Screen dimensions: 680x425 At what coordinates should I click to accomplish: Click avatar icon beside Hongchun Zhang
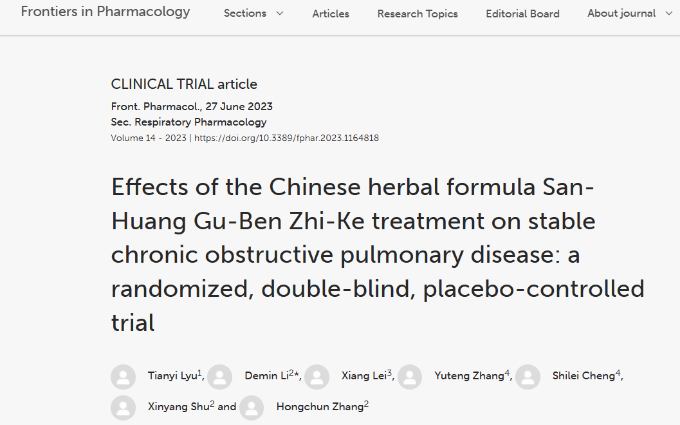point(252,407)
